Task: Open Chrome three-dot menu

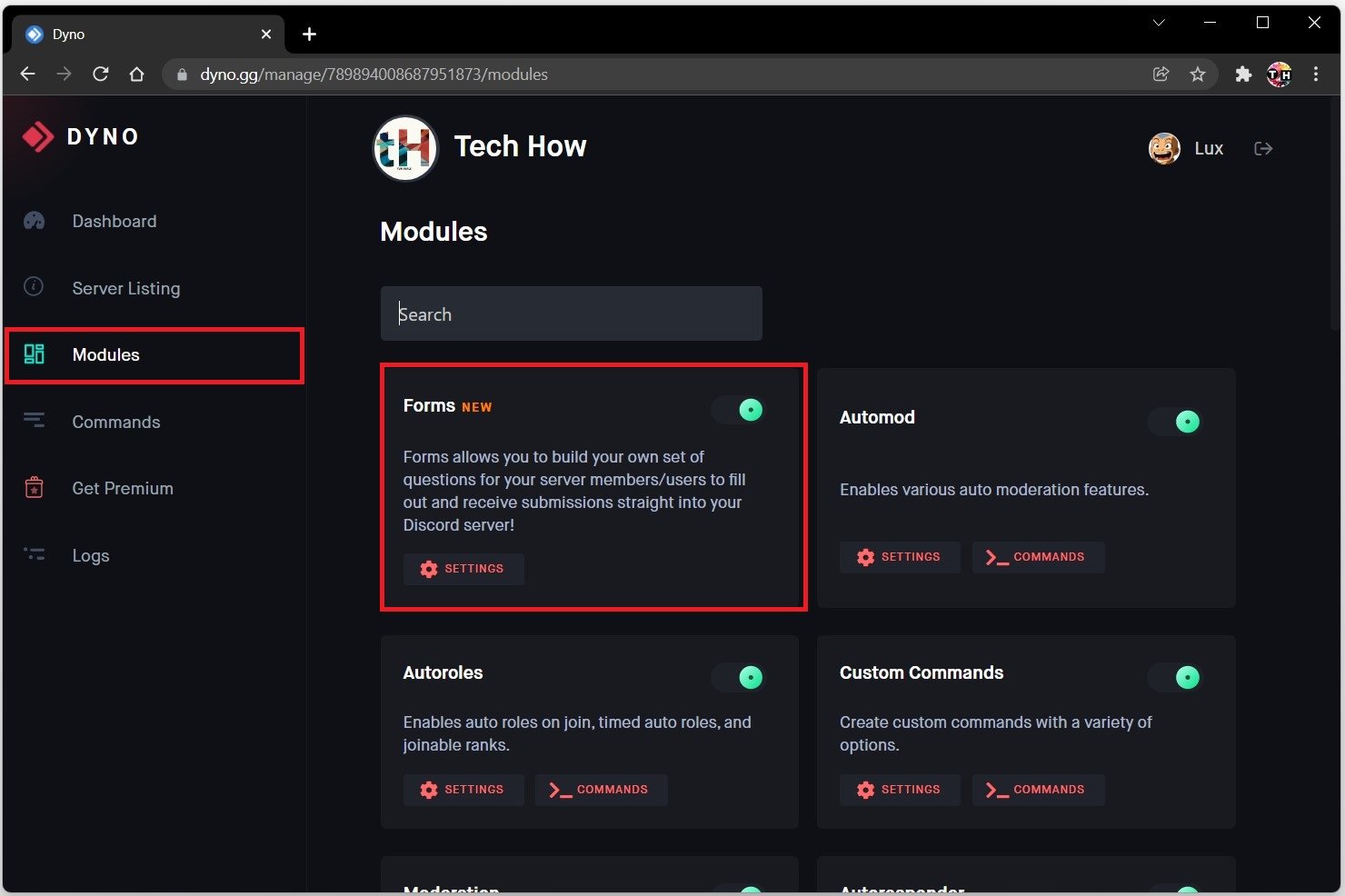Action: [1315, 75]
